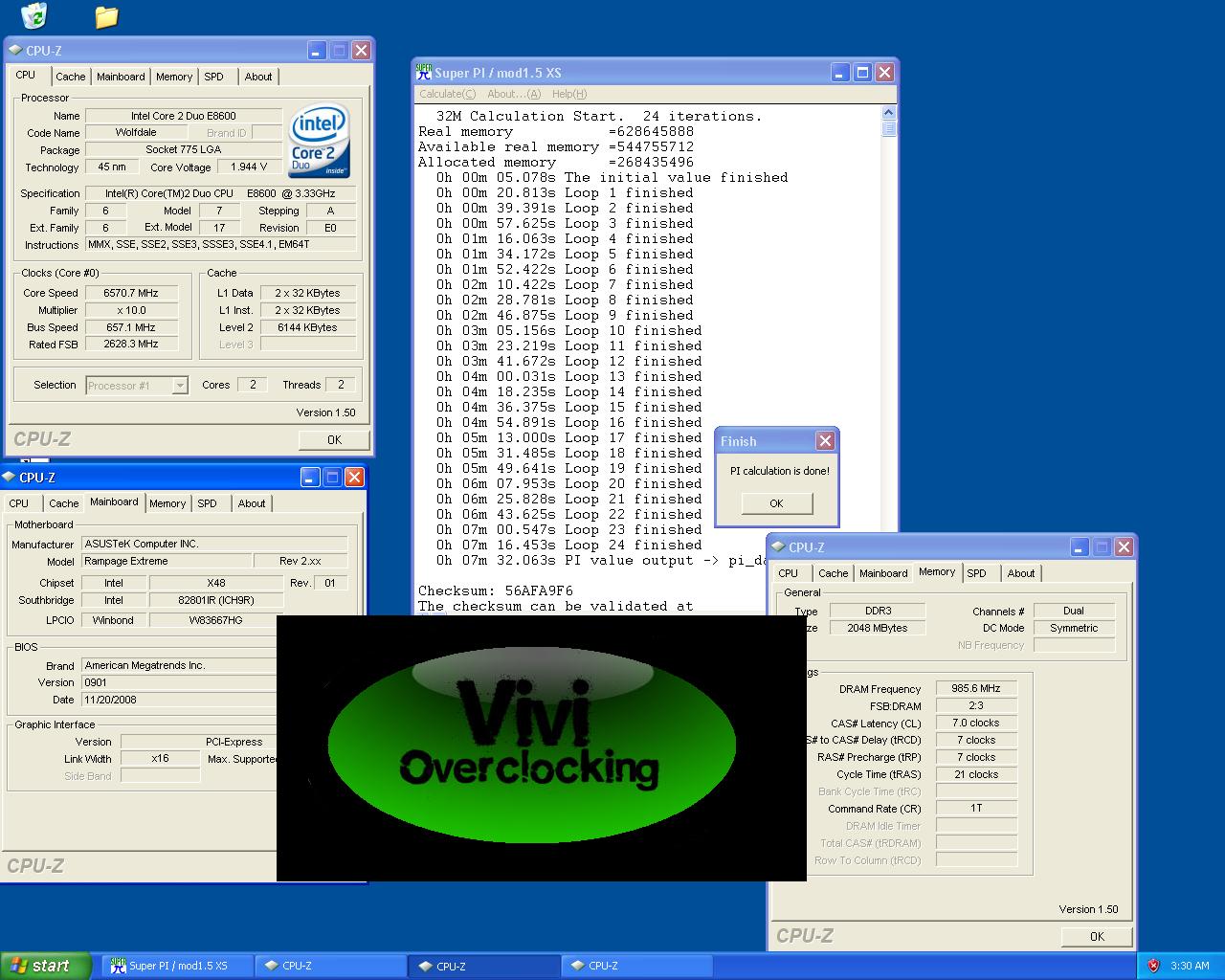This screenshot has width=1225, height=980.
Task: Close the Memory CPU-Z window
Action: coord(1124,547)
